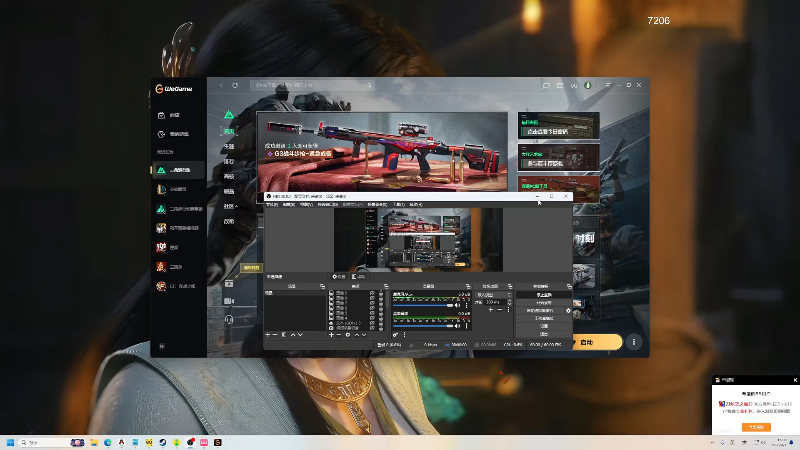Toggle visibility eye for 图像 4 source

(x=372, y=318)
